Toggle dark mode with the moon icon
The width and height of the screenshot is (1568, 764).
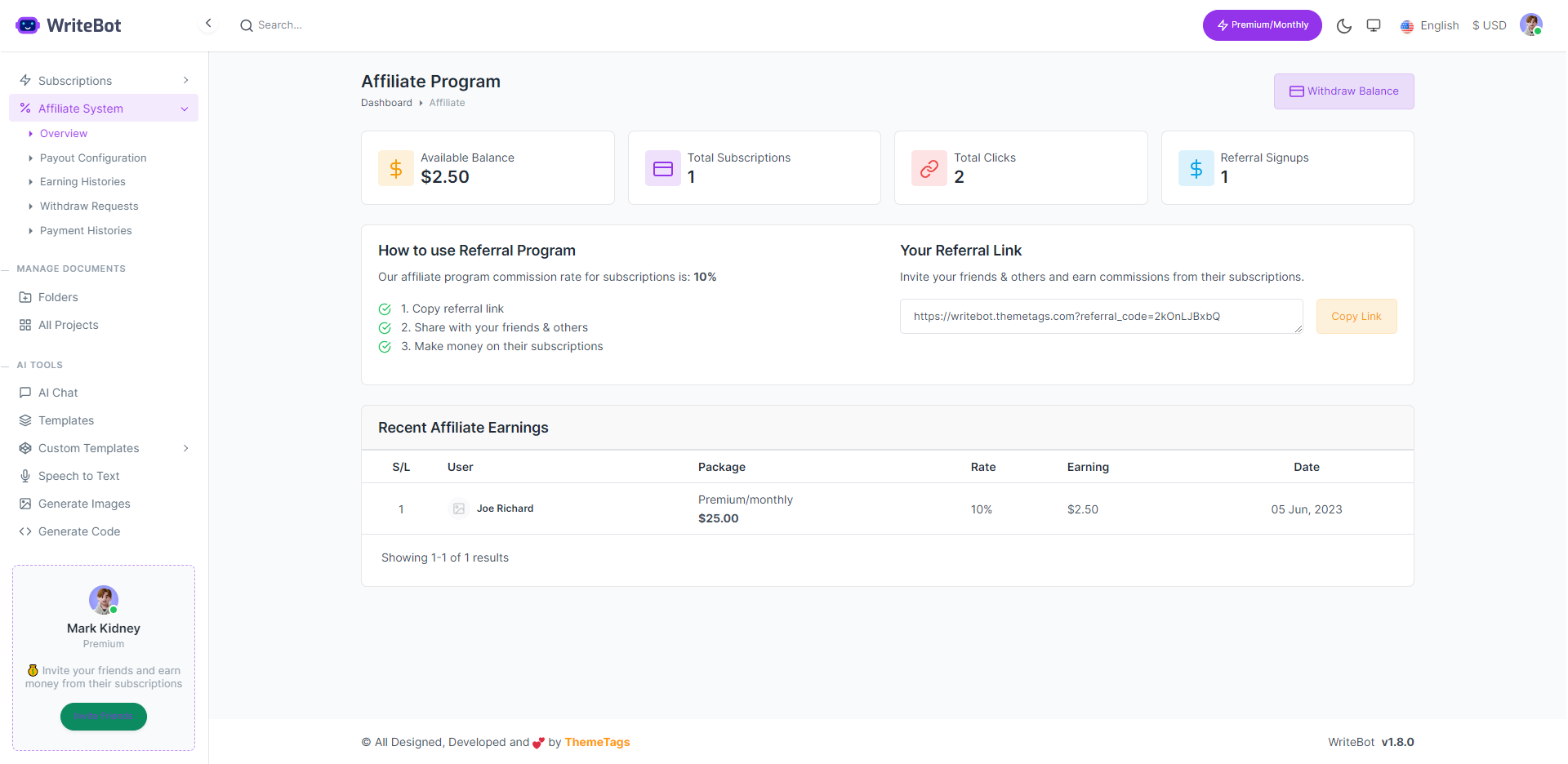click(x=1344, y=25)
